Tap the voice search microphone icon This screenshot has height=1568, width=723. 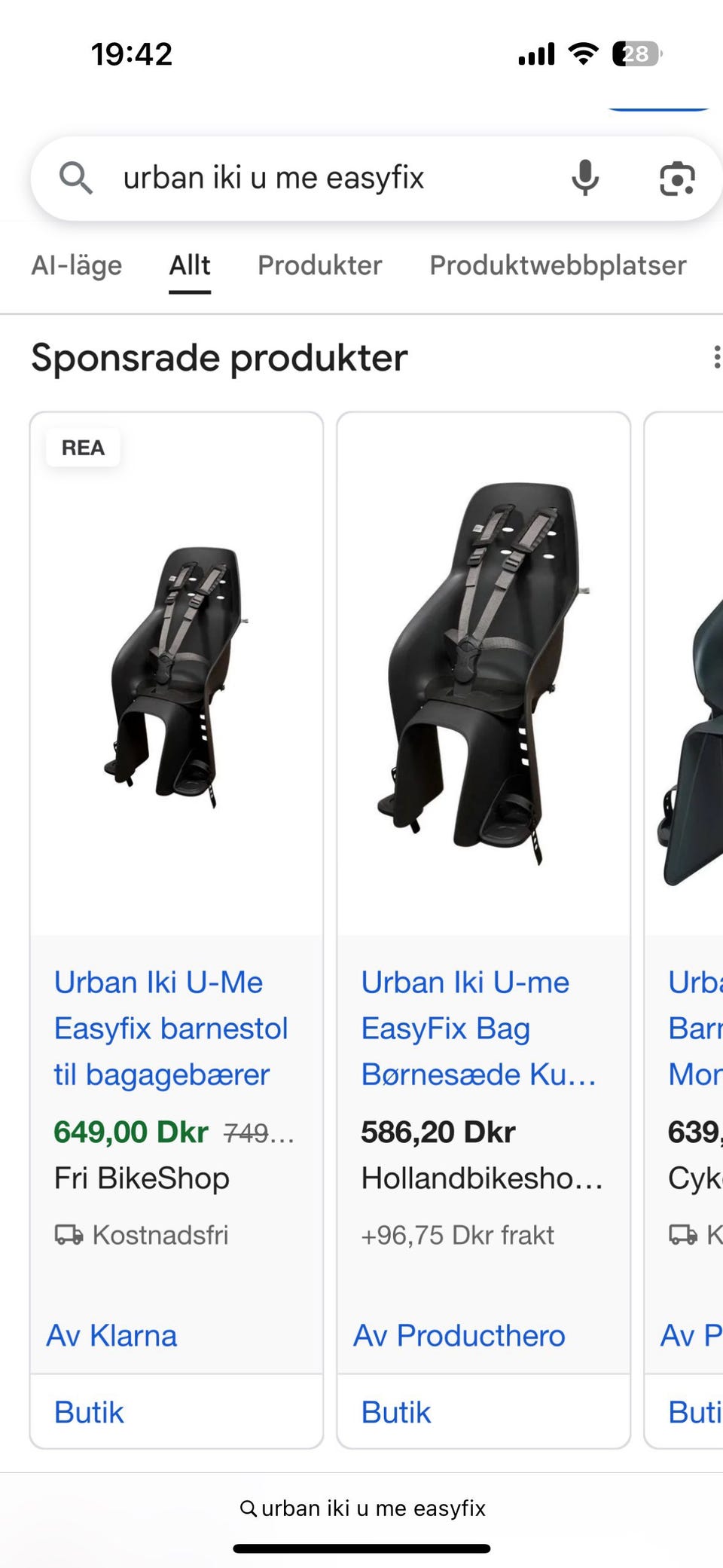(x=584, y=179)
